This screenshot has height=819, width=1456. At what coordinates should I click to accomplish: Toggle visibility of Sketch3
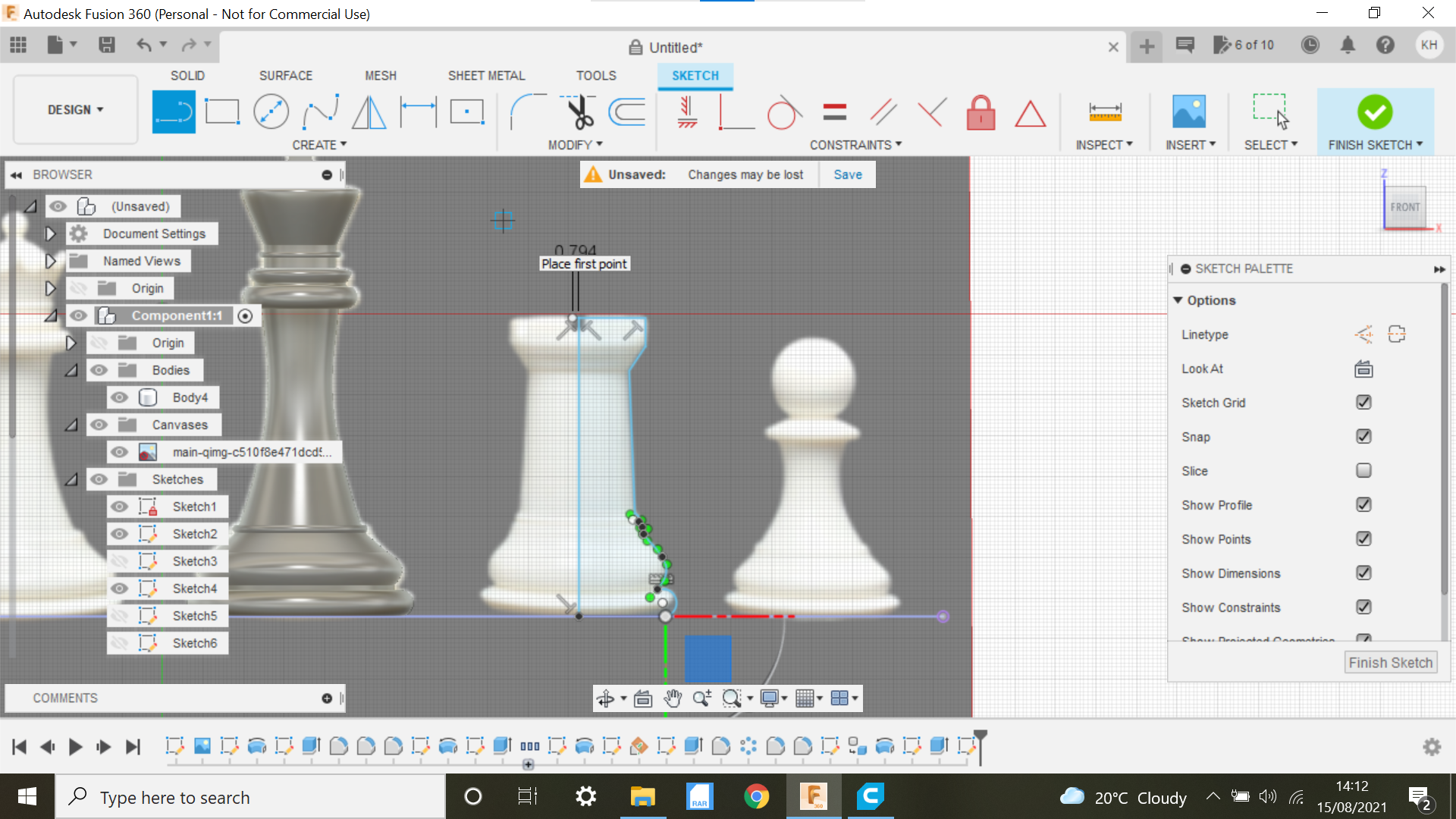coord(120,560)
